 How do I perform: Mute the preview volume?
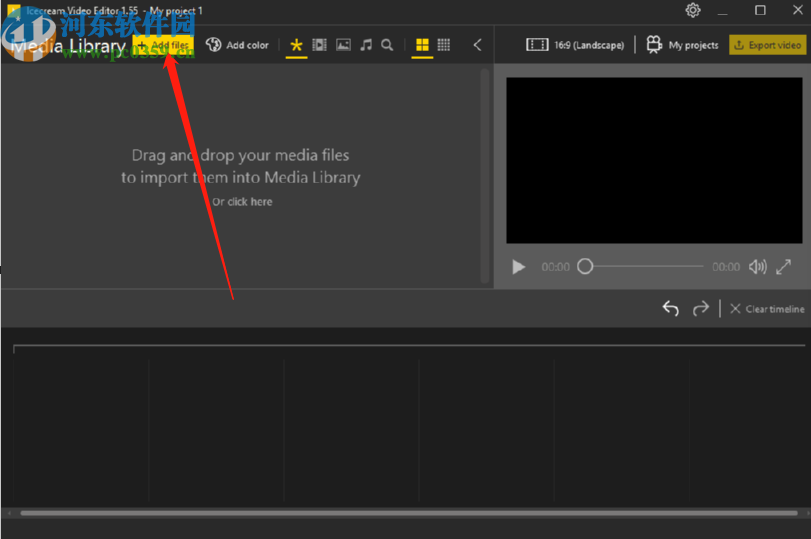758,267
